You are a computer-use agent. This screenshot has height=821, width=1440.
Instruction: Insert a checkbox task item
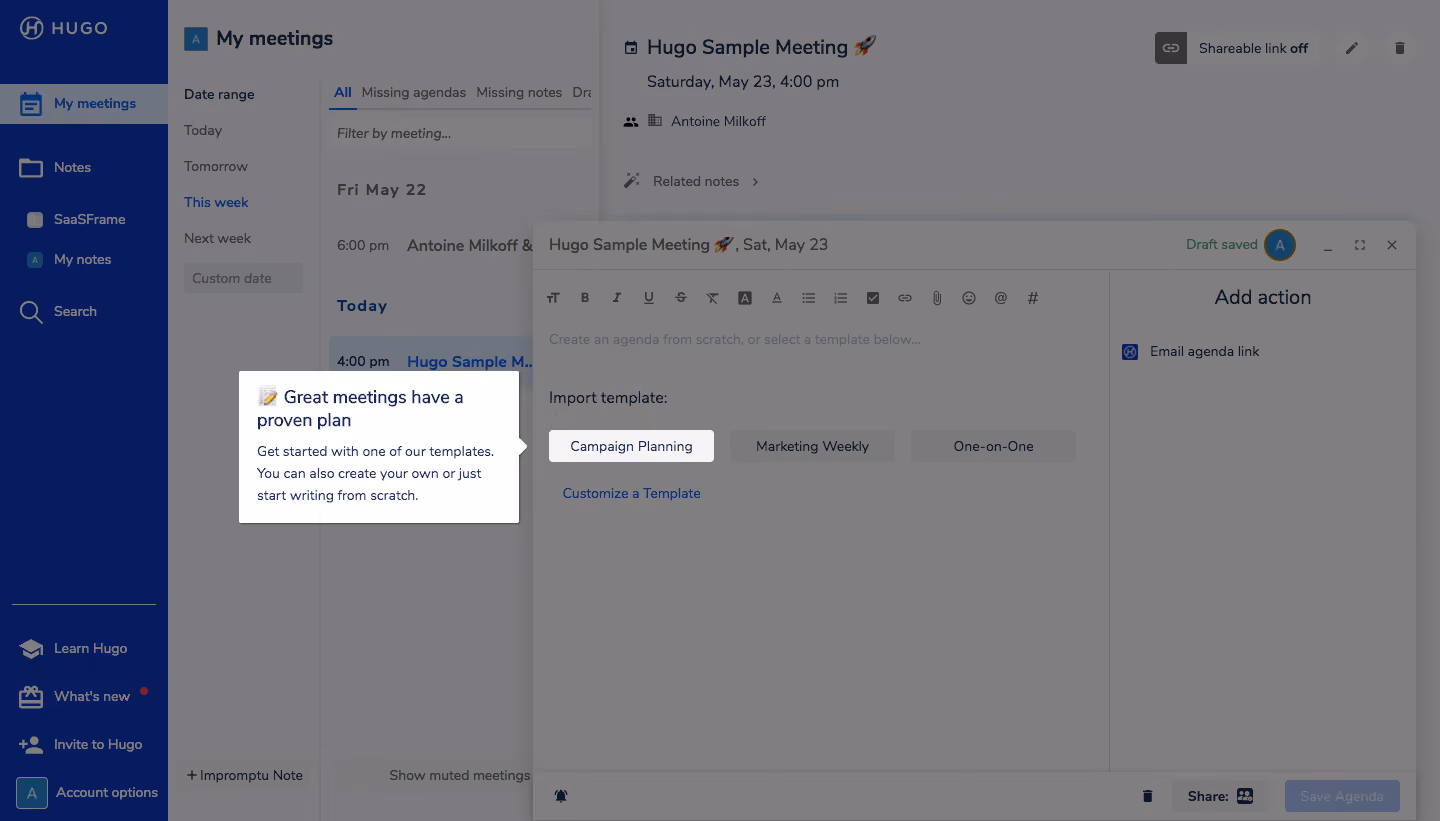pos(873,298)
